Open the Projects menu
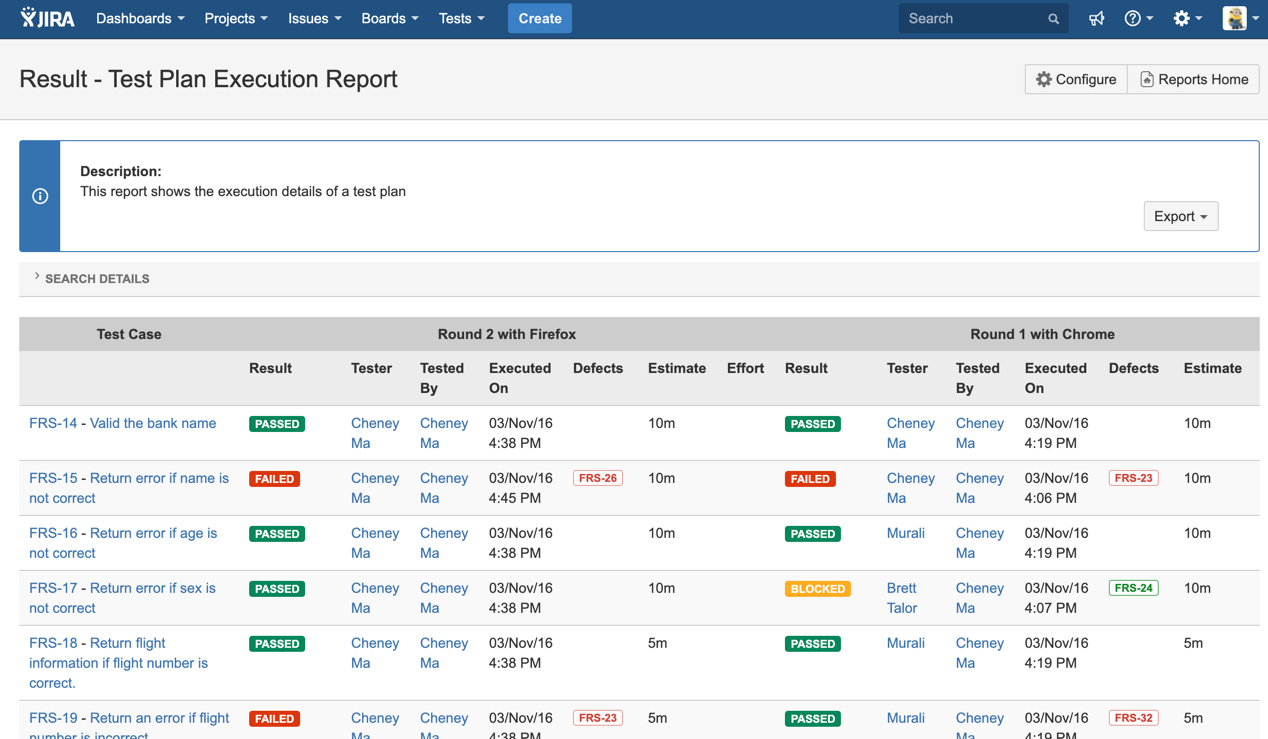The width and height of the screenshot is (1268, 739). click(236, 19)
